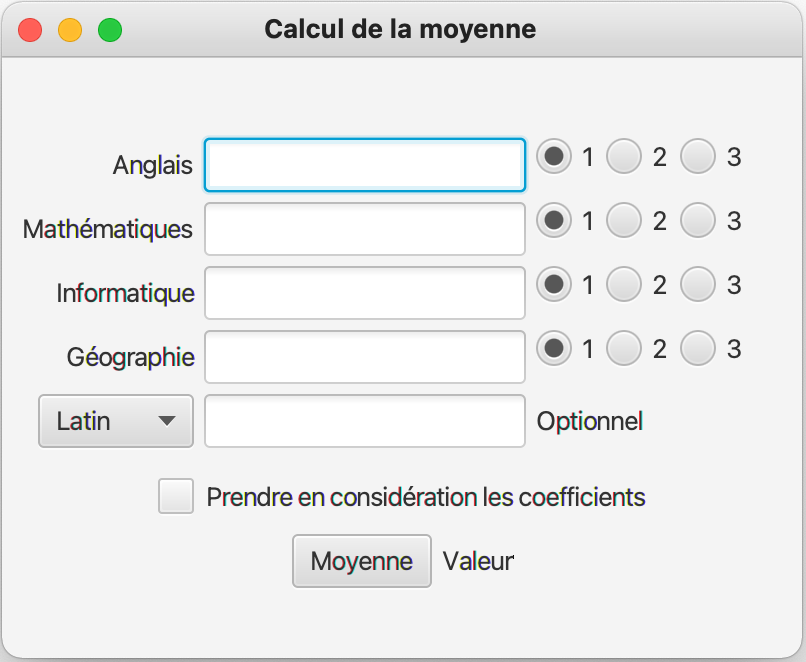Select coefficient 2 for Géographie
The image size is (806, 662).
[x=624, y=349]
